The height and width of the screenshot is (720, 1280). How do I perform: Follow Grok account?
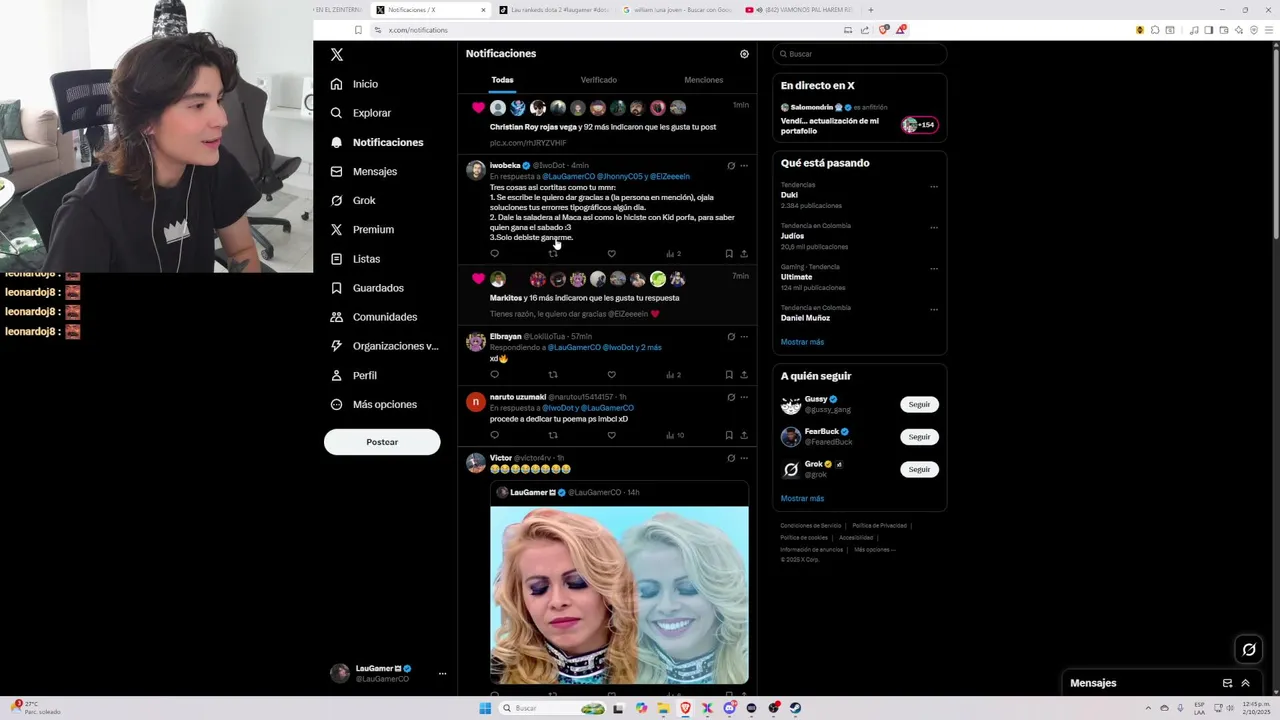tap(919, 469)
